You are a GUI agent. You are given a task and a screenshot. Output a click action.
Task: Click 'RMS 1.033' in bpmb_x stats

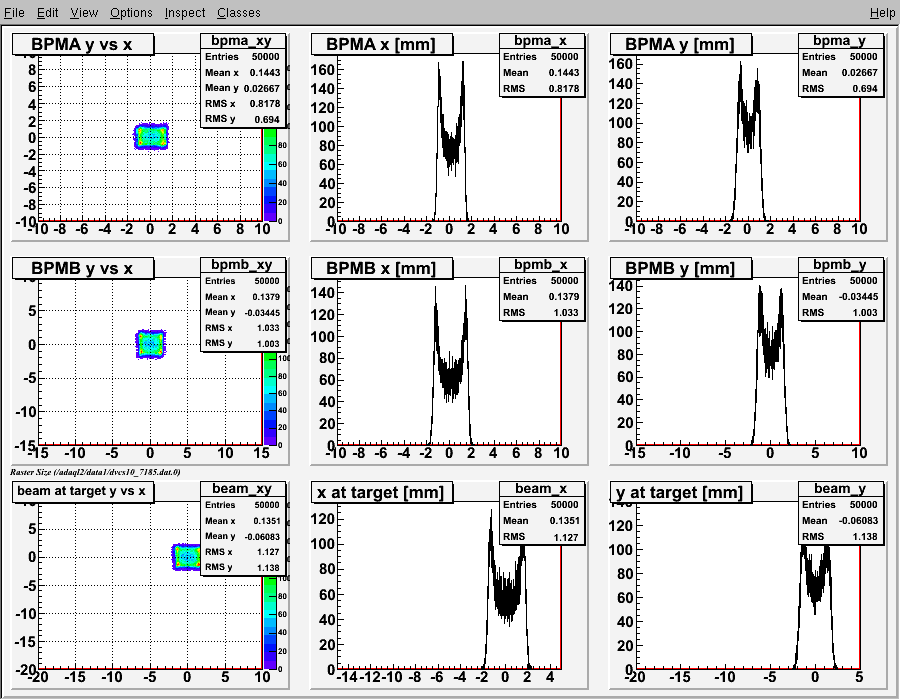coord(541,312)
